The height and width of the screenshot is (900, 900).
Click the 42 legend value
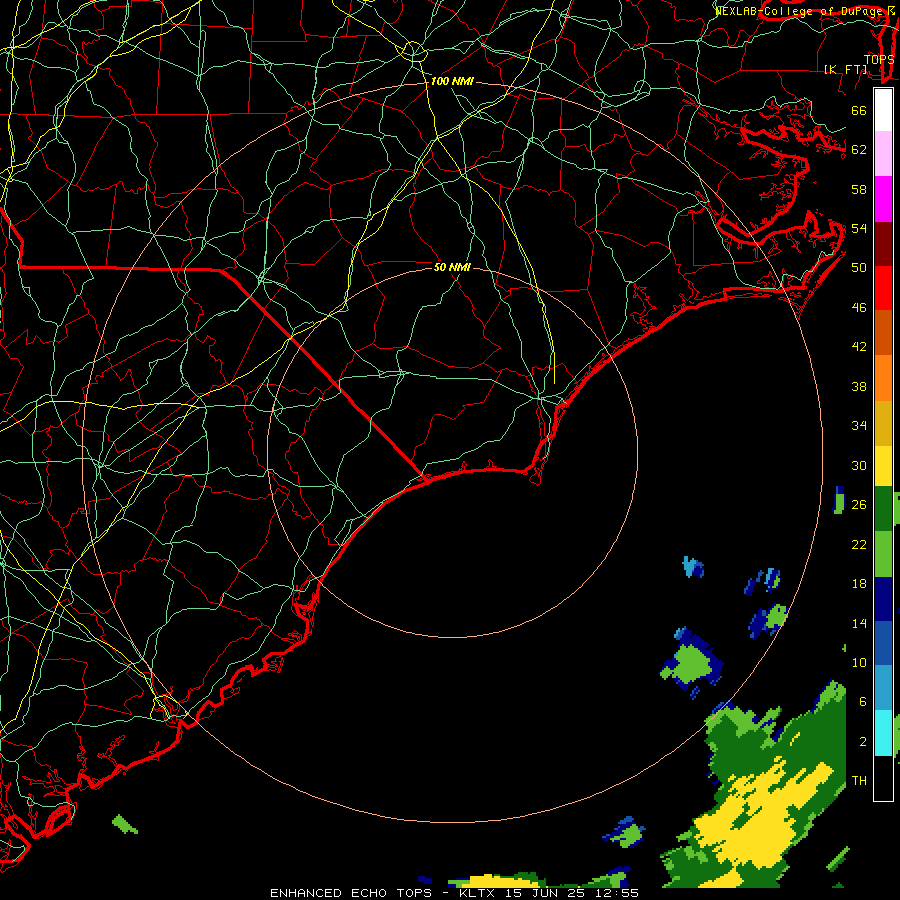coord(859,347)
